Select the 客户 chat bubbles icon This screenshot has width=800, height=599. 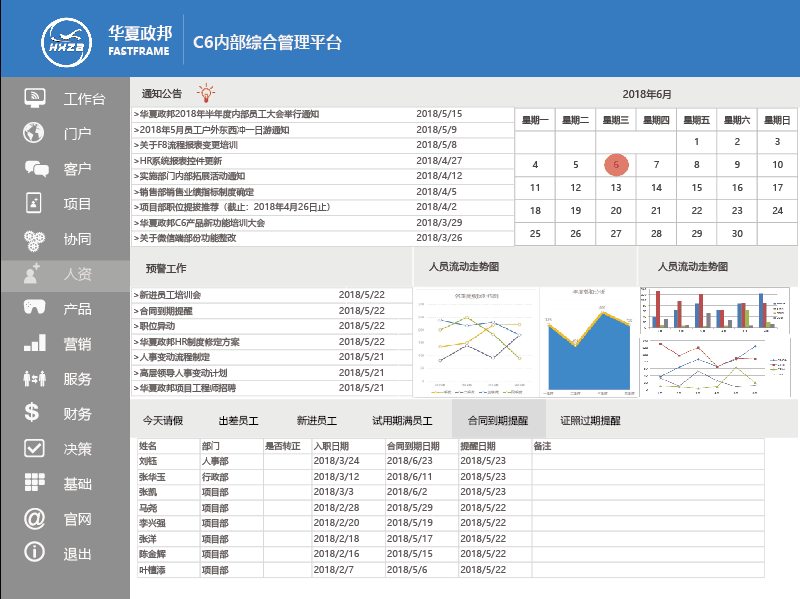pos(35,168)
